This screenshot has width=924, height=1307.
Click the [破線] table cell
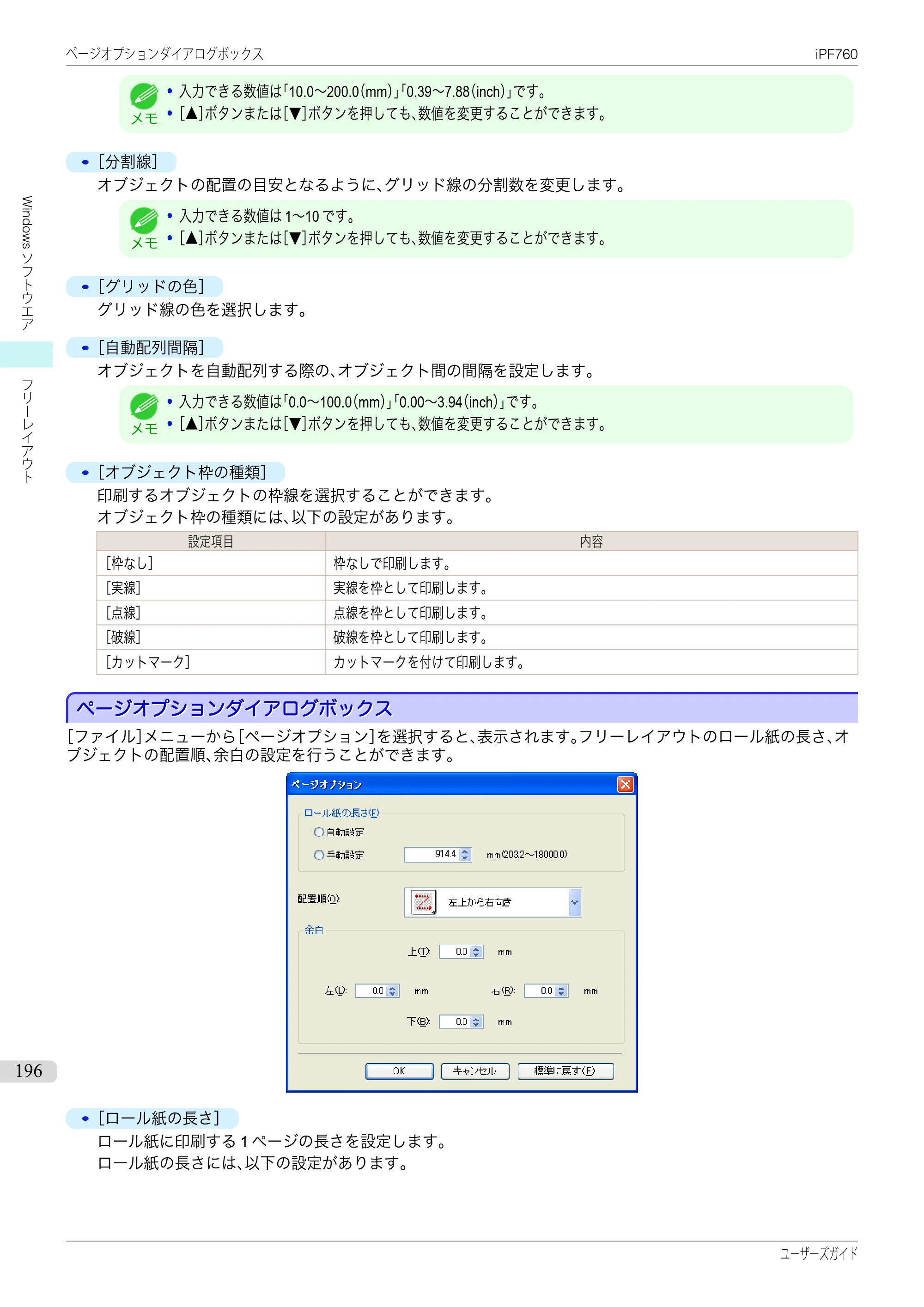211,637
